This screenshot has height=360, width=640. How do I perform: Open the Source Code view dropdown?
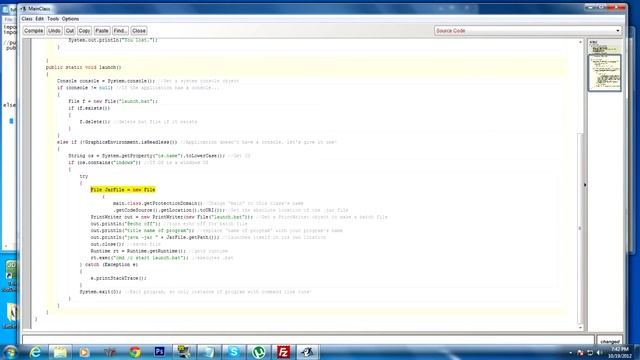528,31
